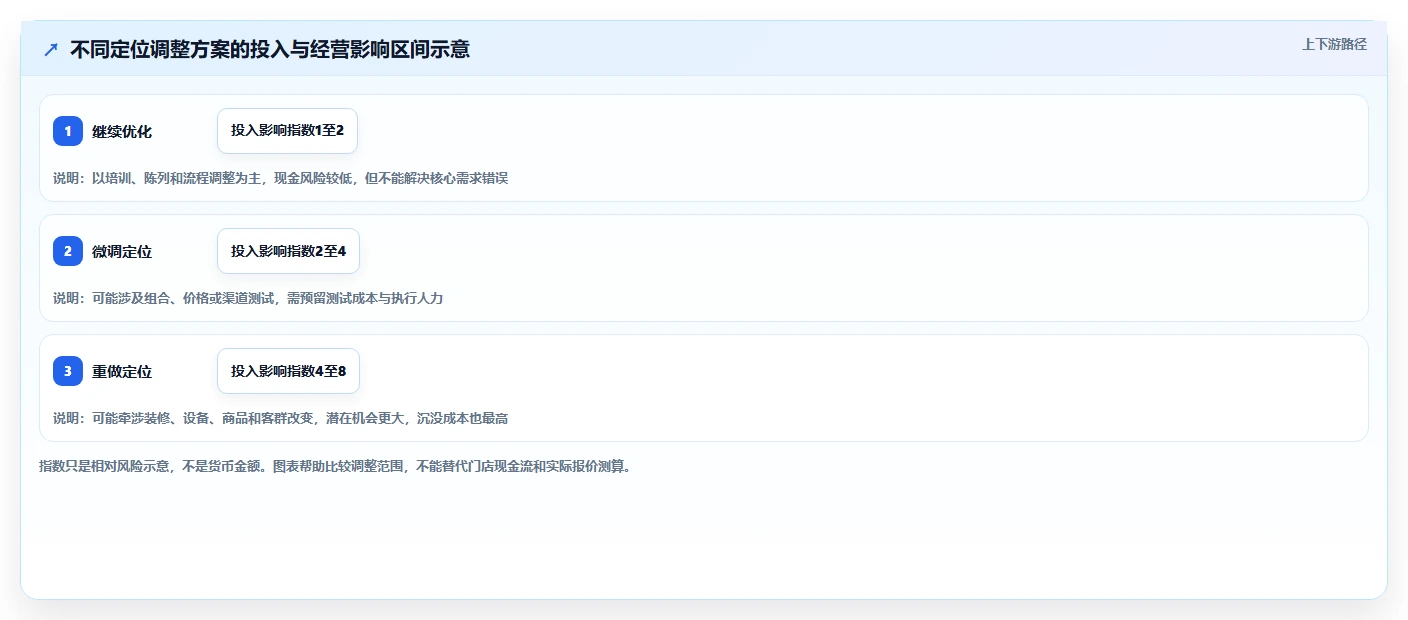Click the number 2 badge for 微调定位
The image size is (1408, 620).
click(x=68, y=251)
